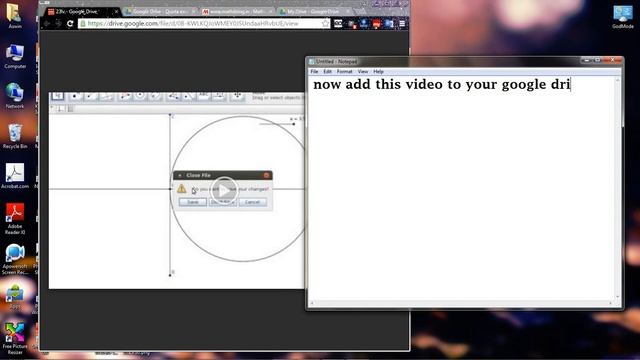Viewport: 640px width, 360px height.
Task: Open the Adobe Reader XI shortcut
Action: tap(15, 219)
